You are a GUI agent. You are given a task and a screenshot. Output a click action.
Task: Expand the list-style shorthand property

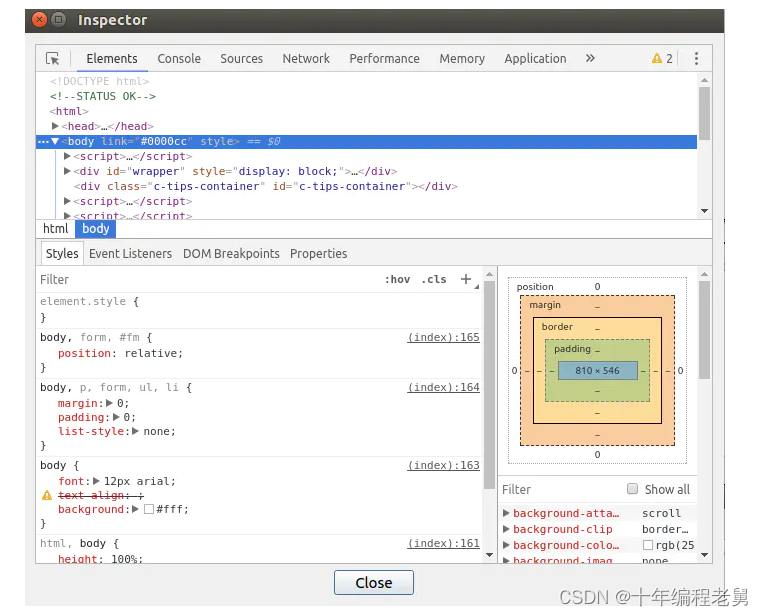[135, 431]
